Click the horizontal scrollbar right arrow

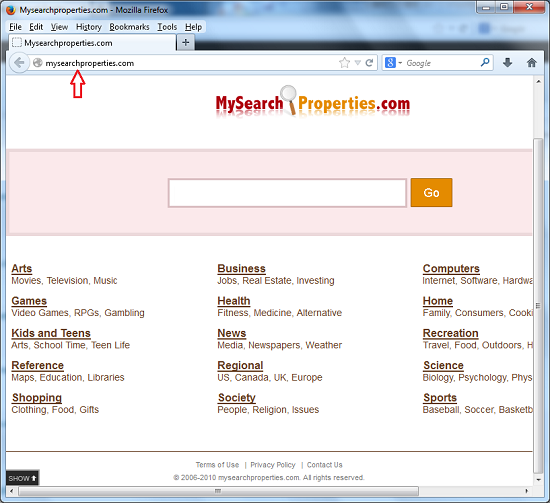click(x=526, y=491)
